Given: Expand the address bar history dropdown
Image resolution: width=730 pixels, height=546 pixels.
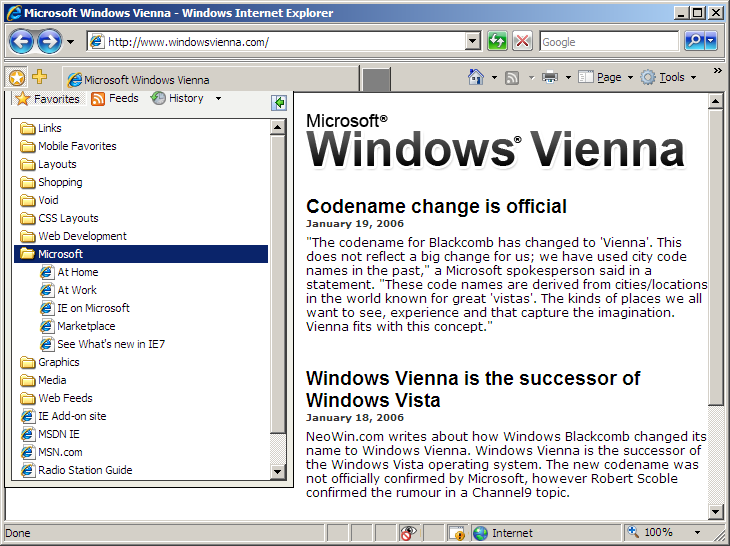Looking at the screenshot, I should click(x=473, y=42).
